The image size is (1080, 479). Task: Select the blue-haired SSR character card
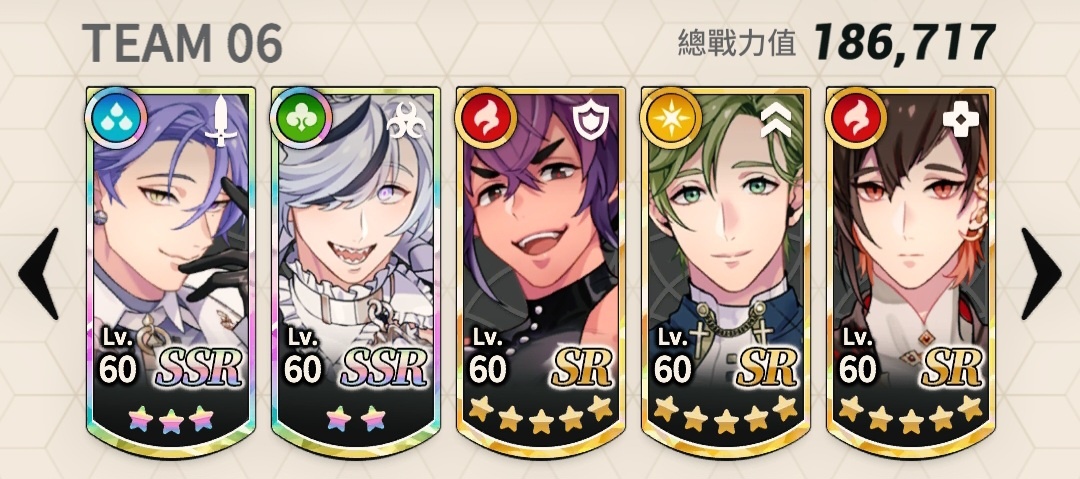coord(171,272)
